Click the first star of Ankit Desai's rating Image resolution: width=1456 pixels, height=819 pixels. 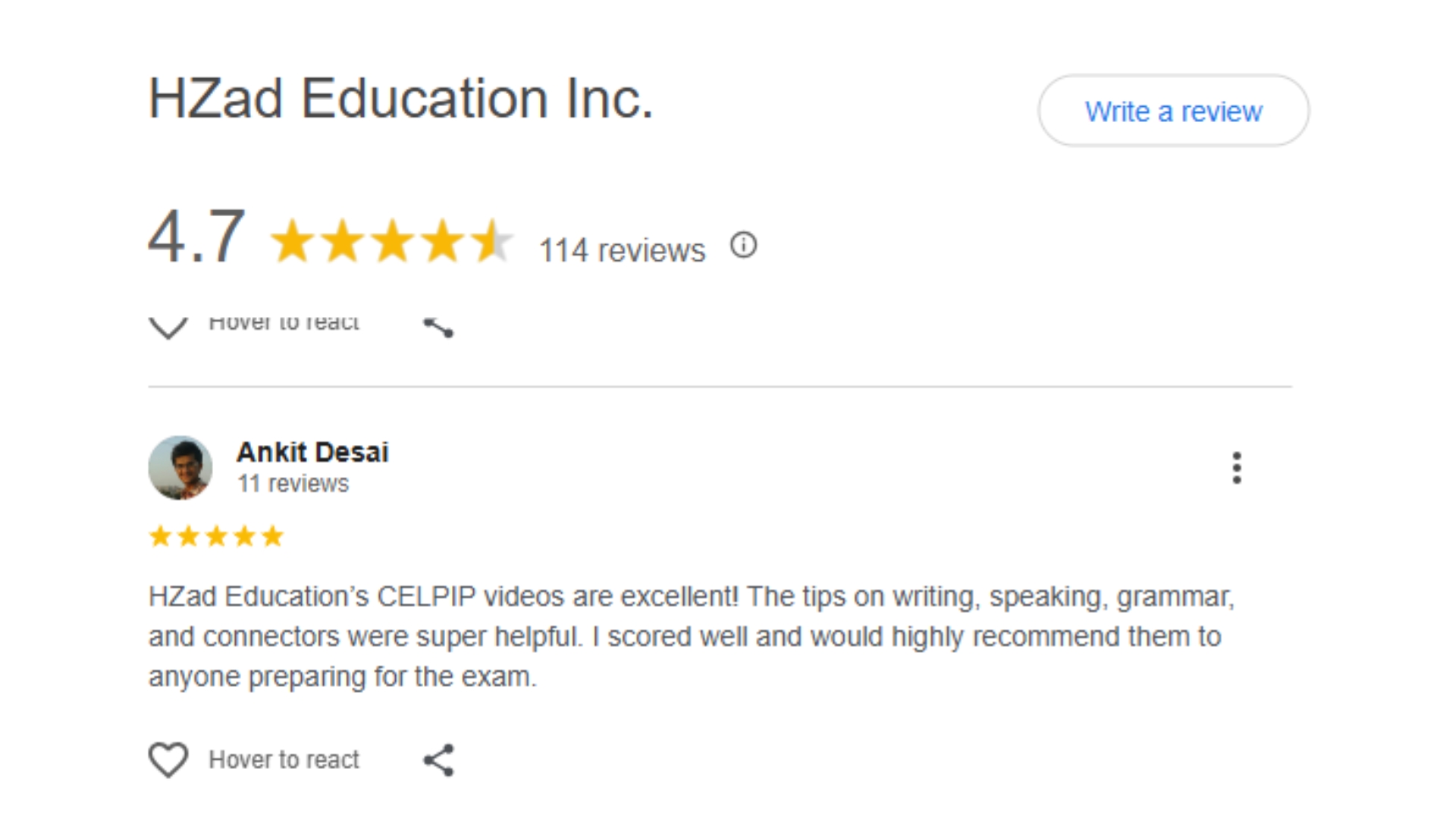[160, 537]
